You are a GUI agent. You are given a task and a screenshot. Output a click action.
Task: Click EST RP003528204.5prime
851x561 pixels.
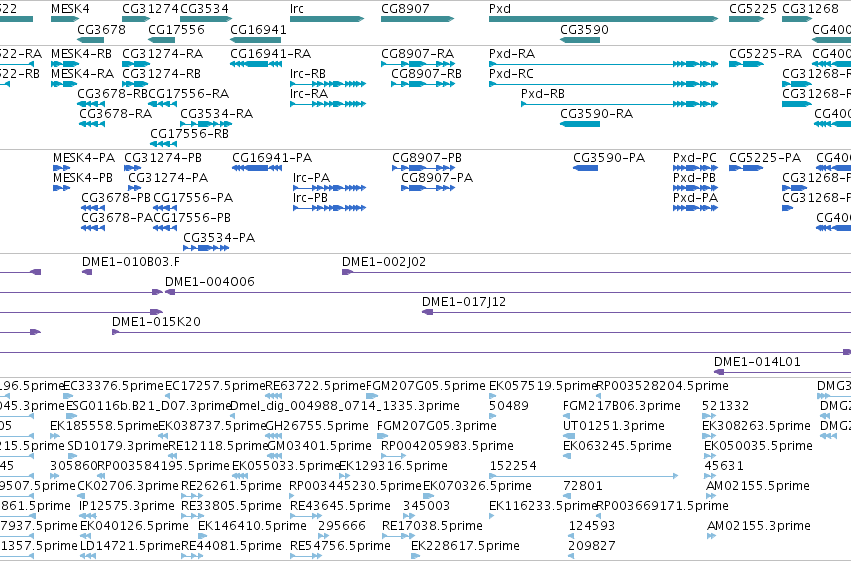[x=663, y=386]
